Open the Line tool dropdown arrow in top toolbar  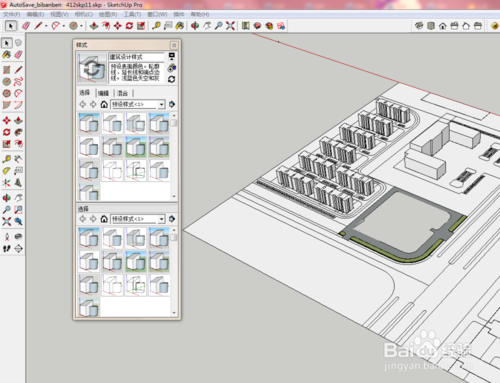point(46,26)
